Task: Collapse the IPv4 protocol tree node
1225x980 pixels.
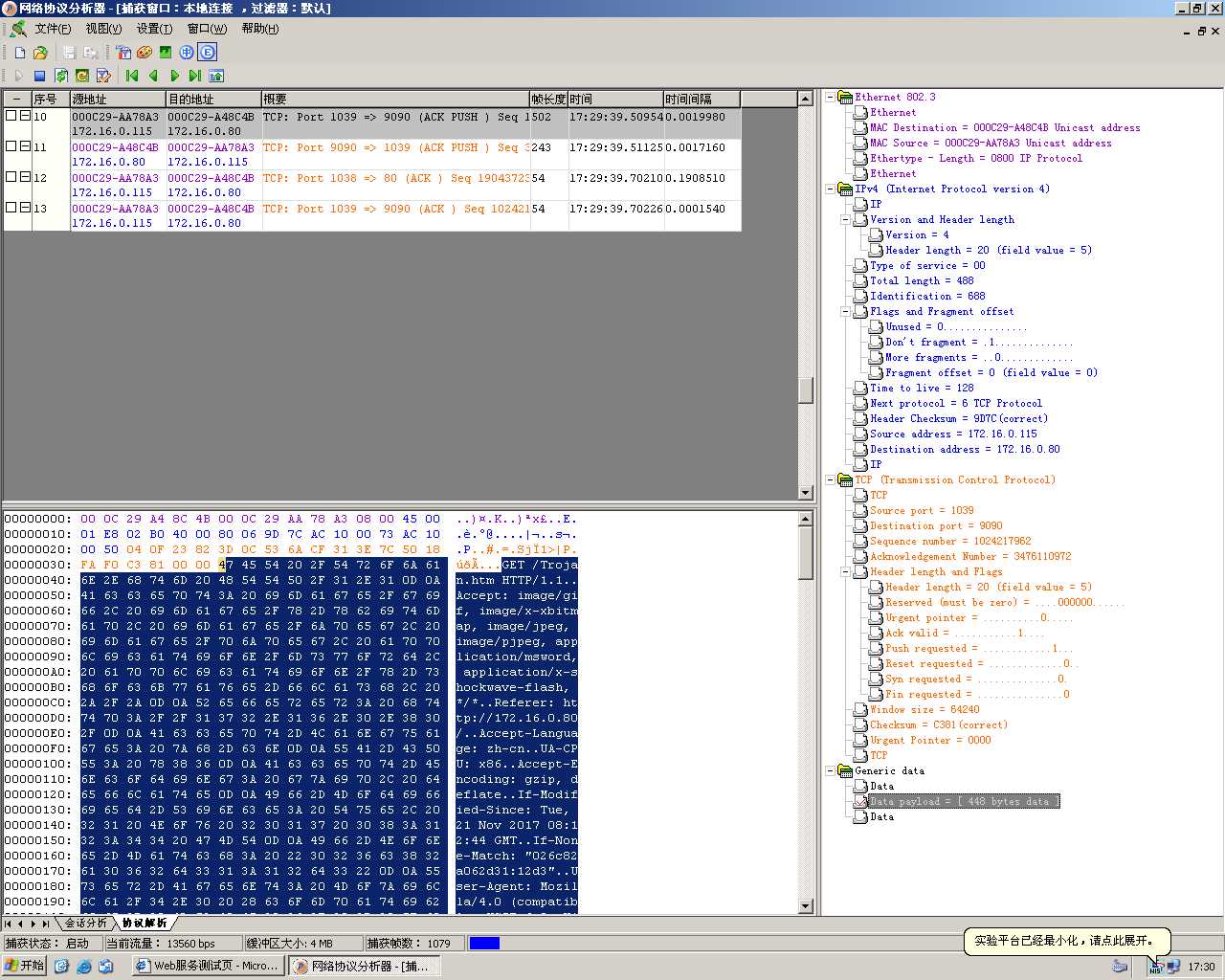Action: coord(830,189)
